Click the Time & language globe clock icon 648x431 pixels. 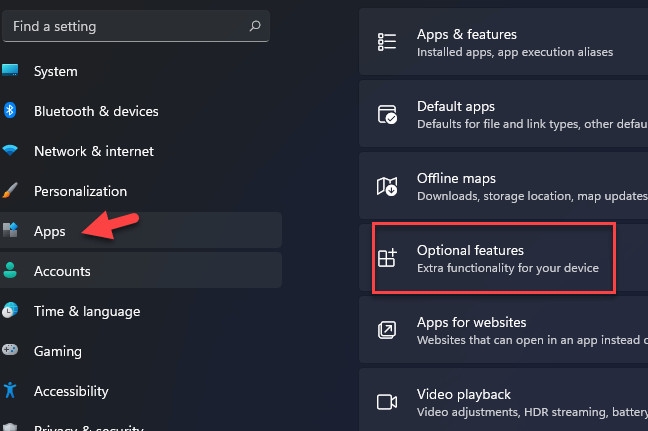[x=10, y=310]
